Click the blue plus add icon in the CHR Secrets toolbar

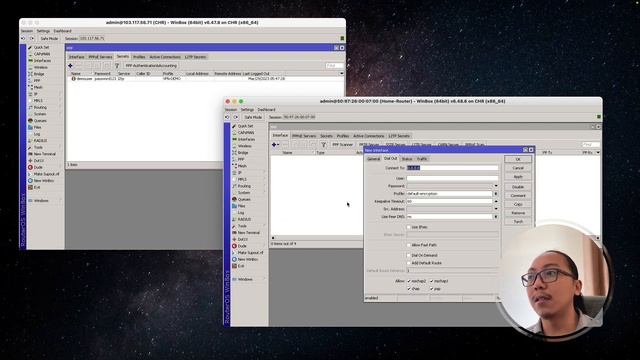(71, 66)
